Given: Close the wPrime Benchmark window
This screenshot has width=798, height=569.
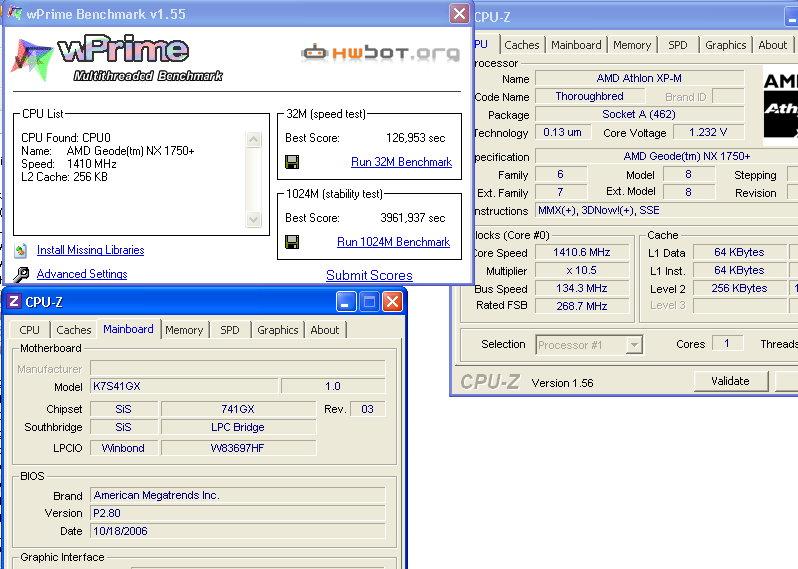Looking at the screenshot, I should [x=459, y=14].
